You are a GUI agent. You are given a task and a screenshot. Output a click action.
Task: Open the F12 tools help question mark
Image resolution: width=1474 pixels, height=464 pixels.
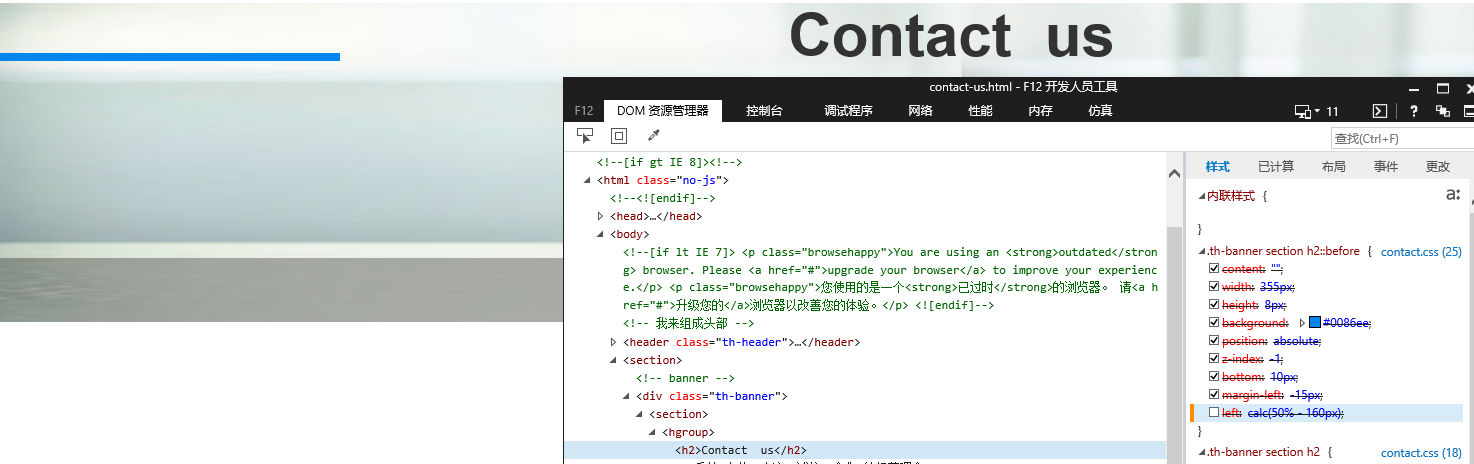pyautogui.click(x=1414, y=111)
